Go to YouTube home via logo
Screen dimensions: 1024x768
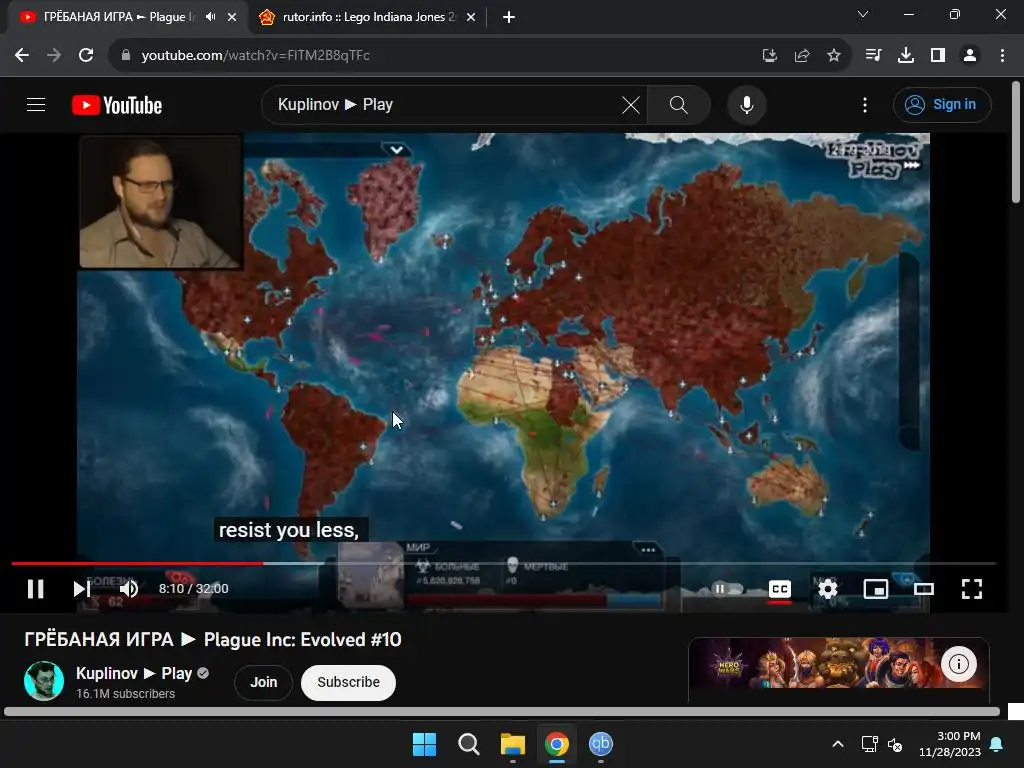[x=117, y=105]
